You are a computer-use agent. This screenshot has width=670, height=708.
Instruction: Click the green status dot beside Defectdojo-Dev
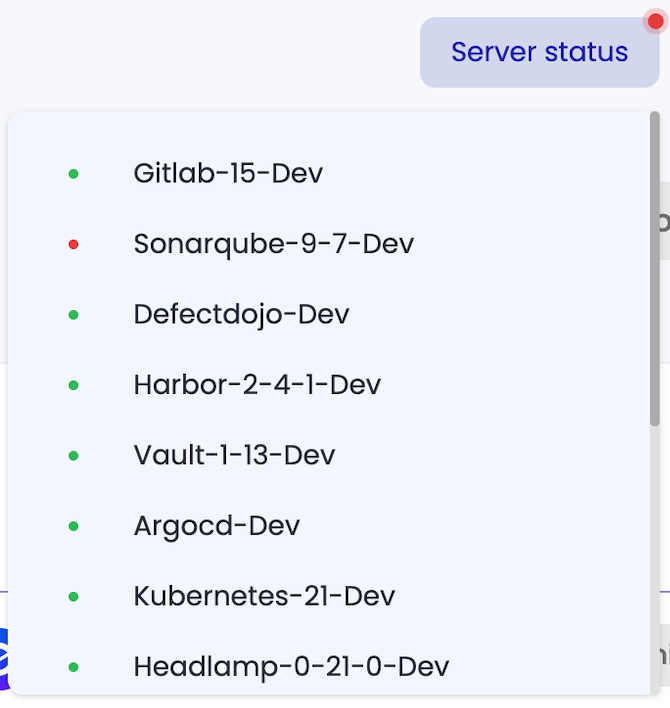tap(74, 315)
